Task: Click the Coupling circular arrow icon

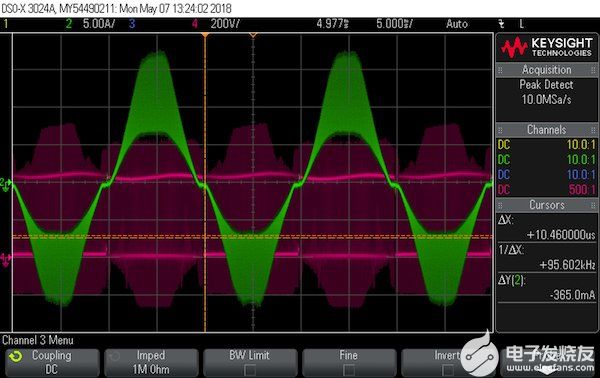Action: tap(16, 357)
